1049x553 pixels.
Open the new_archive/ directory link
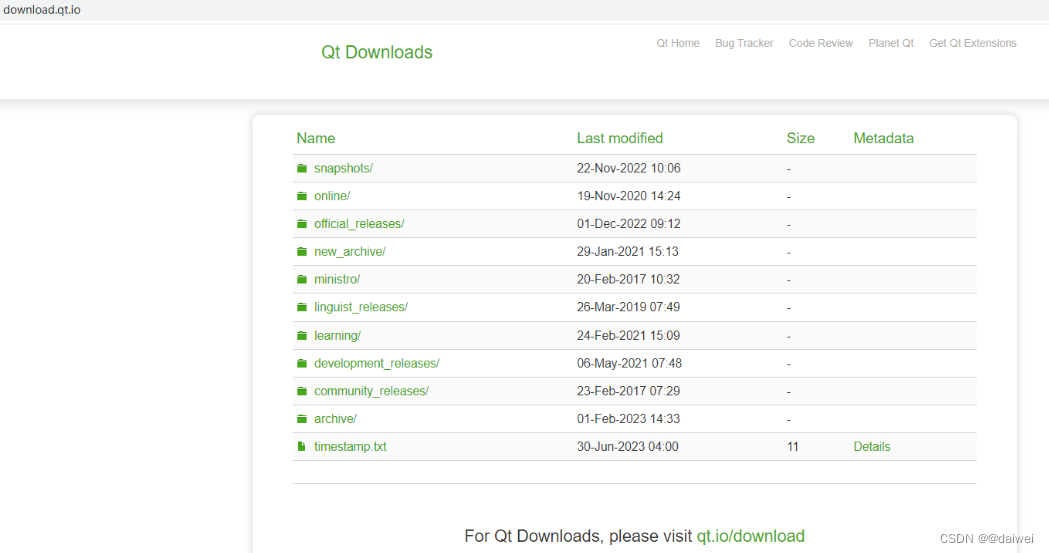(x=350, y=252)
